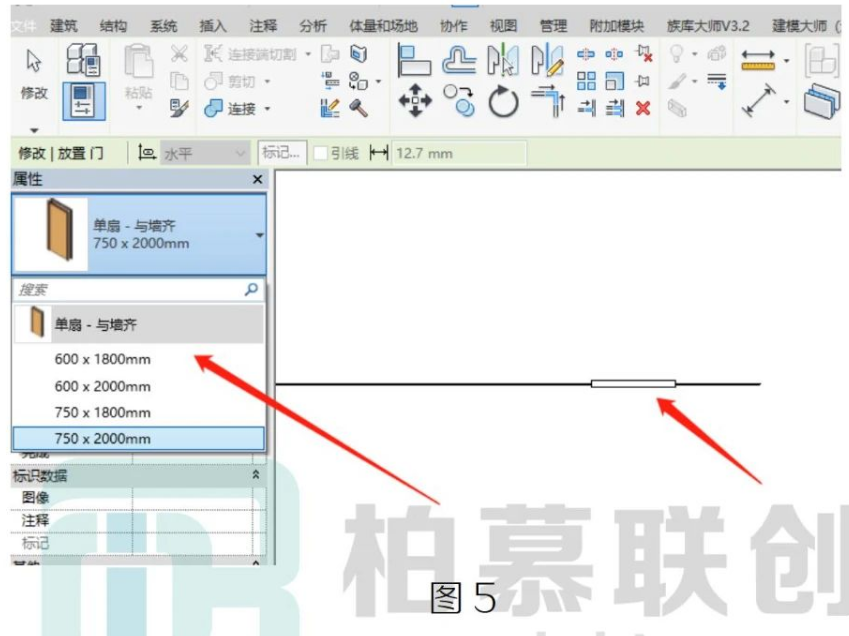Select the Array tool

click(x=586, y=81)
